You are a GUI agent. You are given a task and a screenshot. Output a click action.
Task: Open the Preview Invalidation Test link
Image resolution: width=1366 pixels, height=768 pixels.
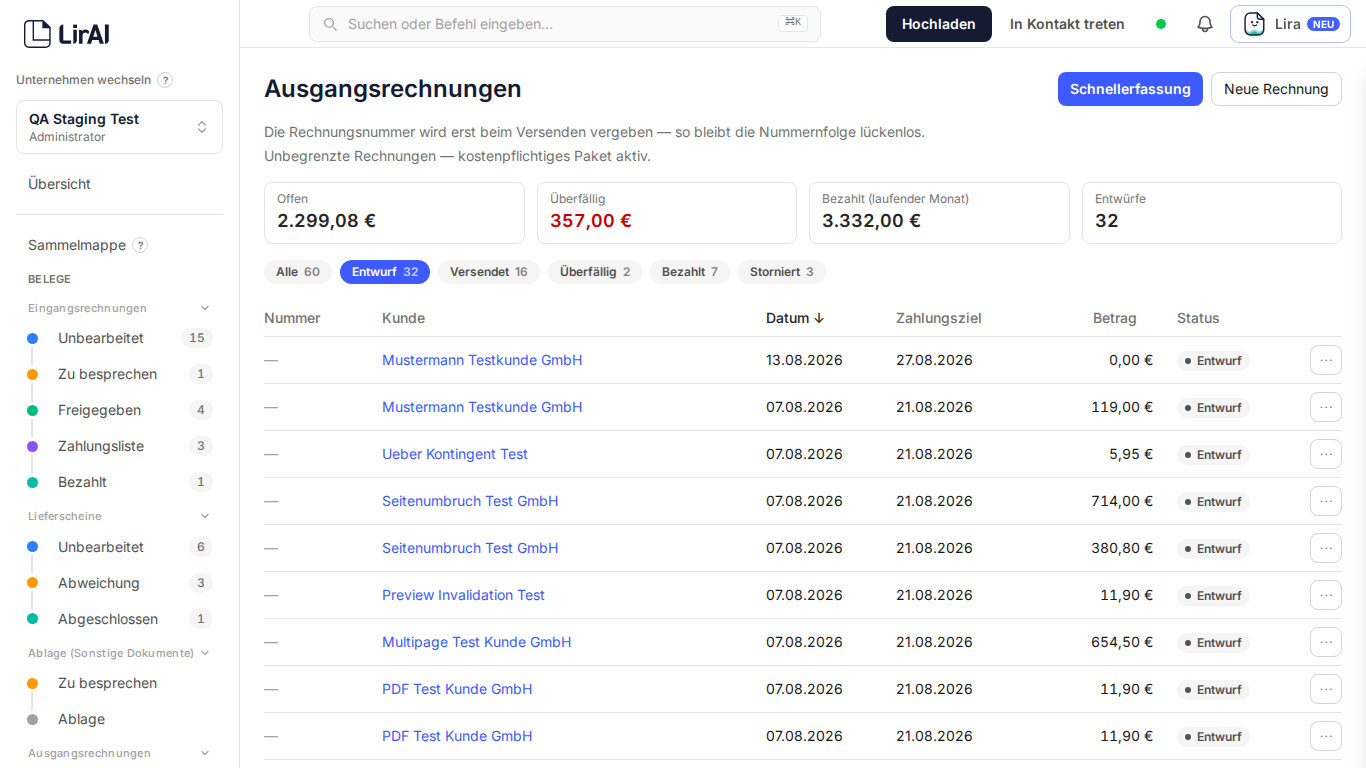click(x=463, y=595)
